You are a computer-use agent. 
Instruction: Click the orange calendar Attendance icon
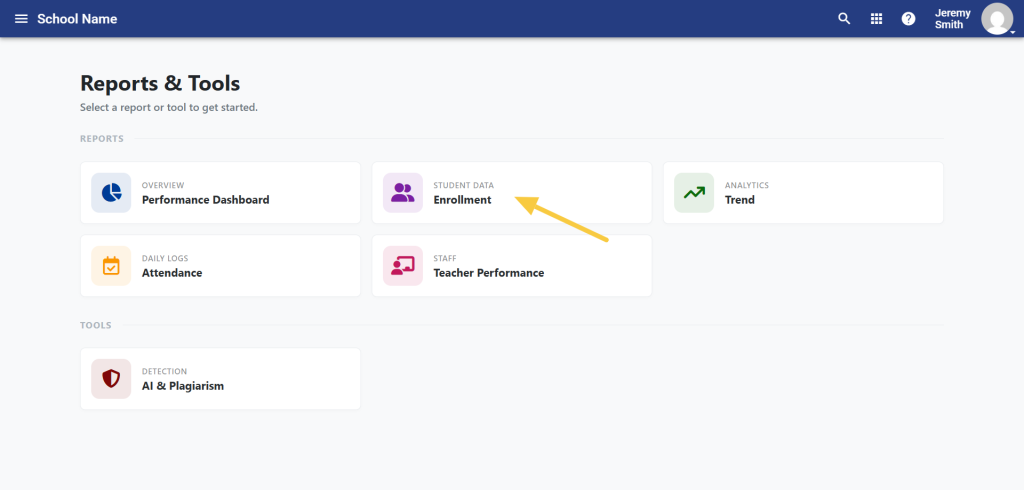pyautogui.click(x=111, y=266)
